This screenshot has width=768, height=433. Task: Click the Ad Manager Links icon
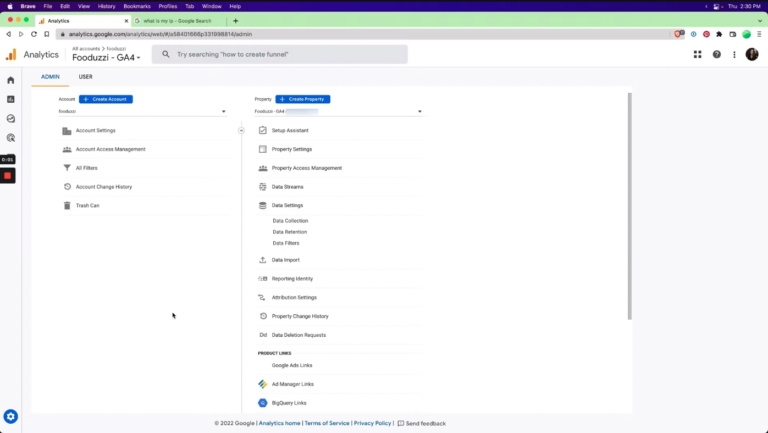263,384
